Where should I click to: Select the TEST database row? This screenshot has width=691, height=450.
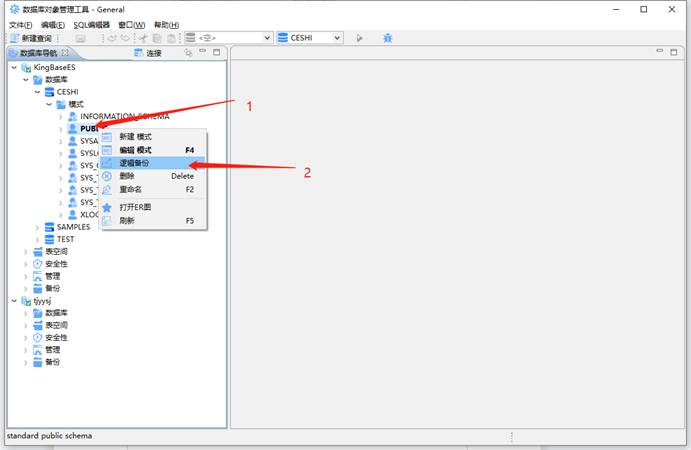pyautogui.click(x=66, y=239)
